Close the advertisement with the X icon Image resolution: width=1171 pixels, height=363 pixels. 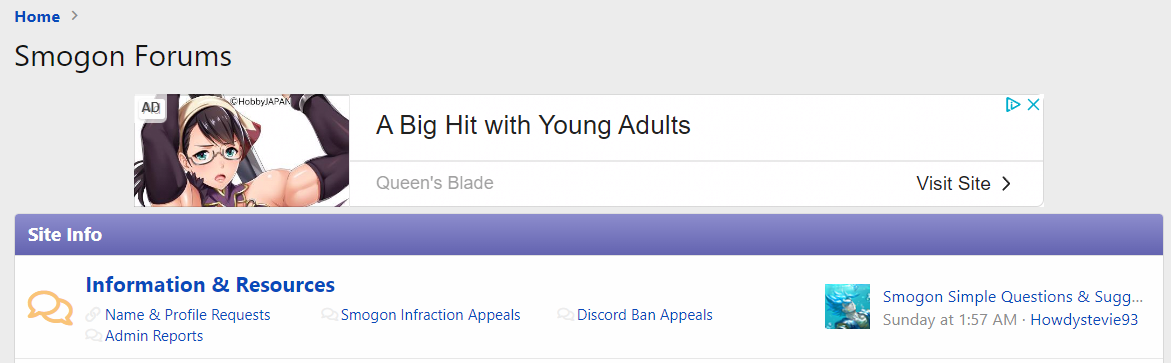coord(1034,105)
